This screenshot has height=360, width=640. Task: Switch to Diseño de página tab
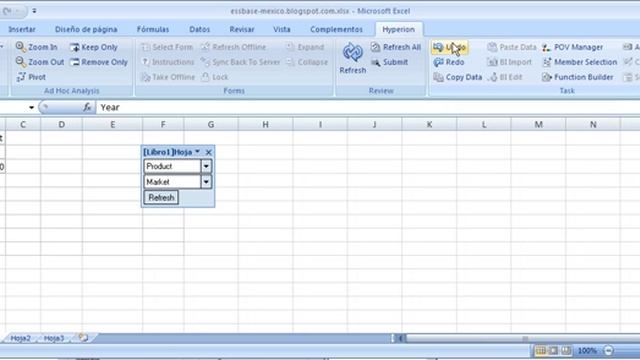coord(86,29)
